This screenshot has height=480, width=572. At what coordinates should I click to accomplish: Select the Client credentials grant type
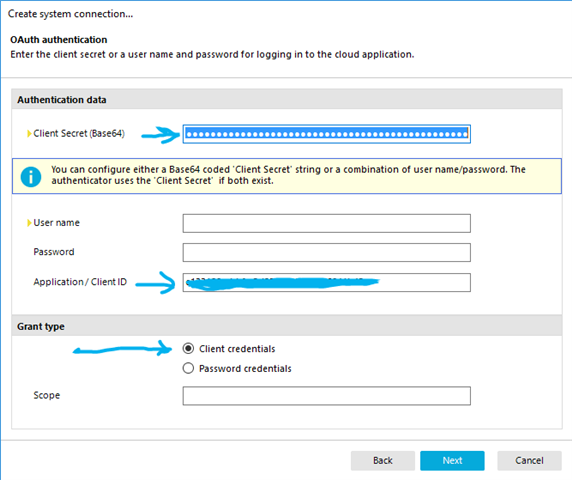(188, 349)
